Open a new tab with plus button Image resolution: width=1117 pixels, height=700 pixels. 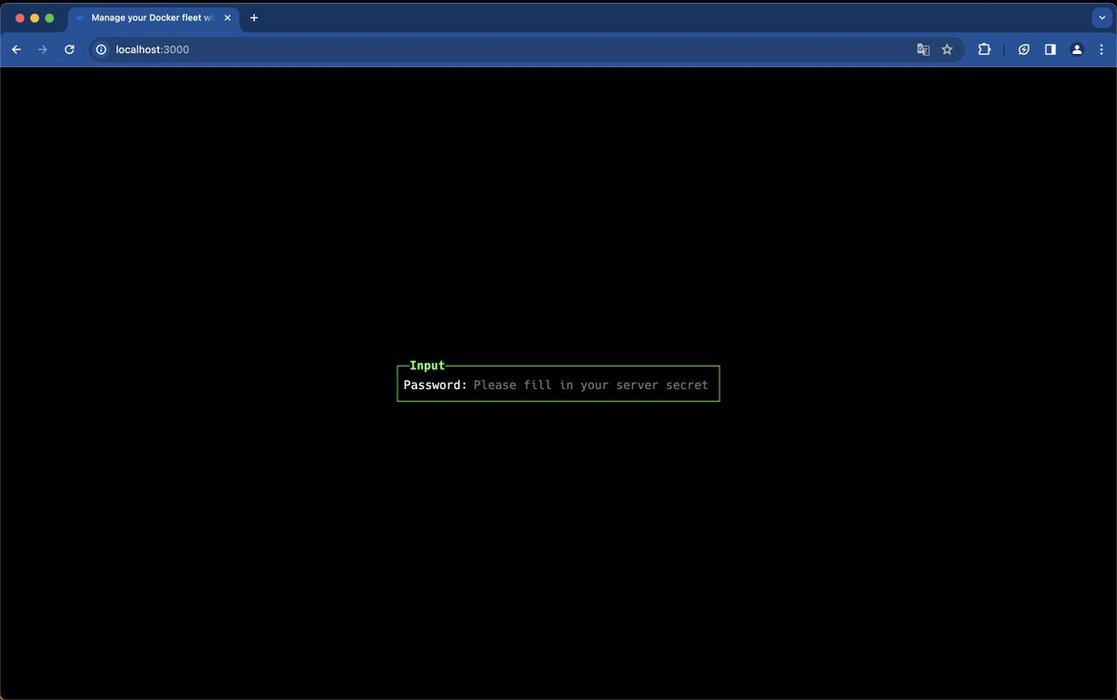click(254, 18)
